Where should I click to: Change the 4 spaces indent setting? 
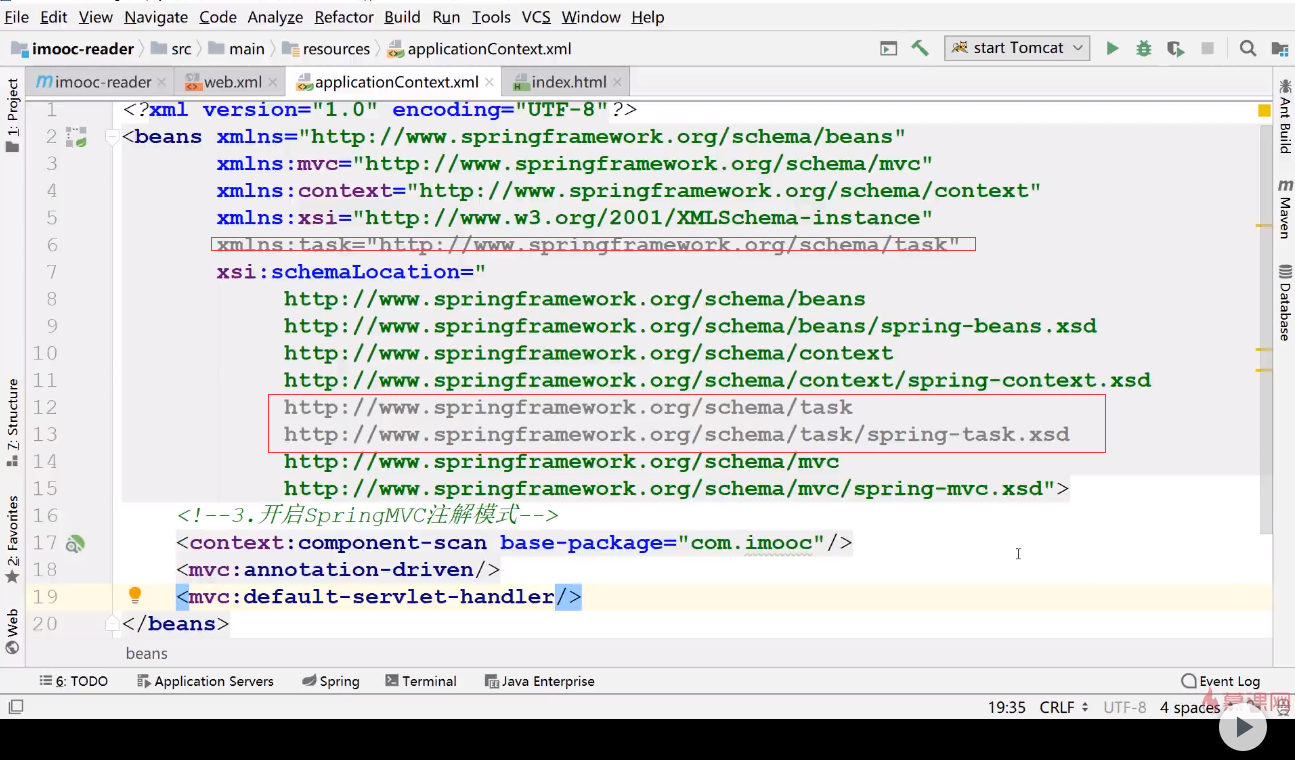[x=1190, y=707]
